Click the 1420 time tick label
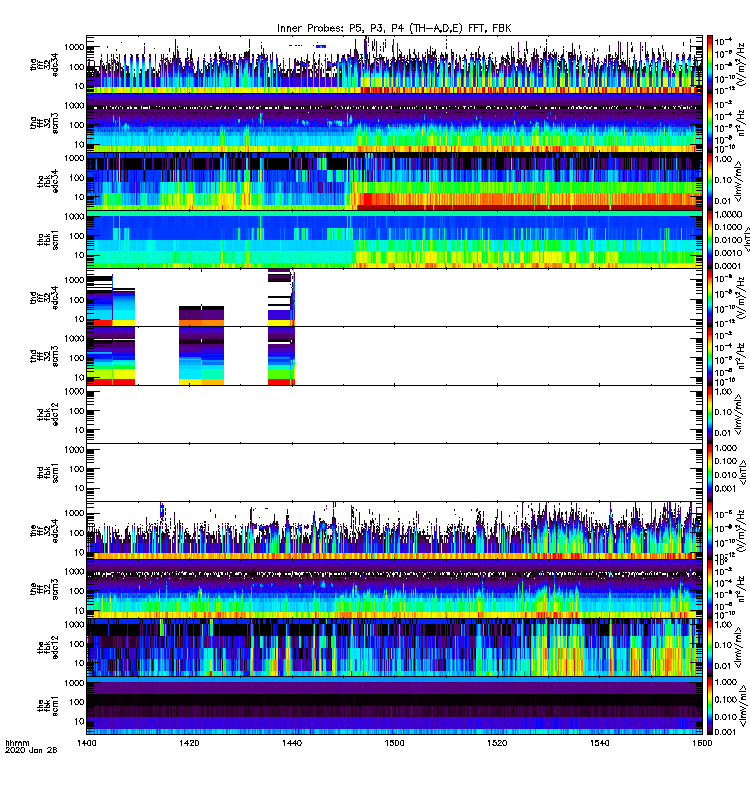The height and width of the screenshot is (800, 750). (189, 743)
